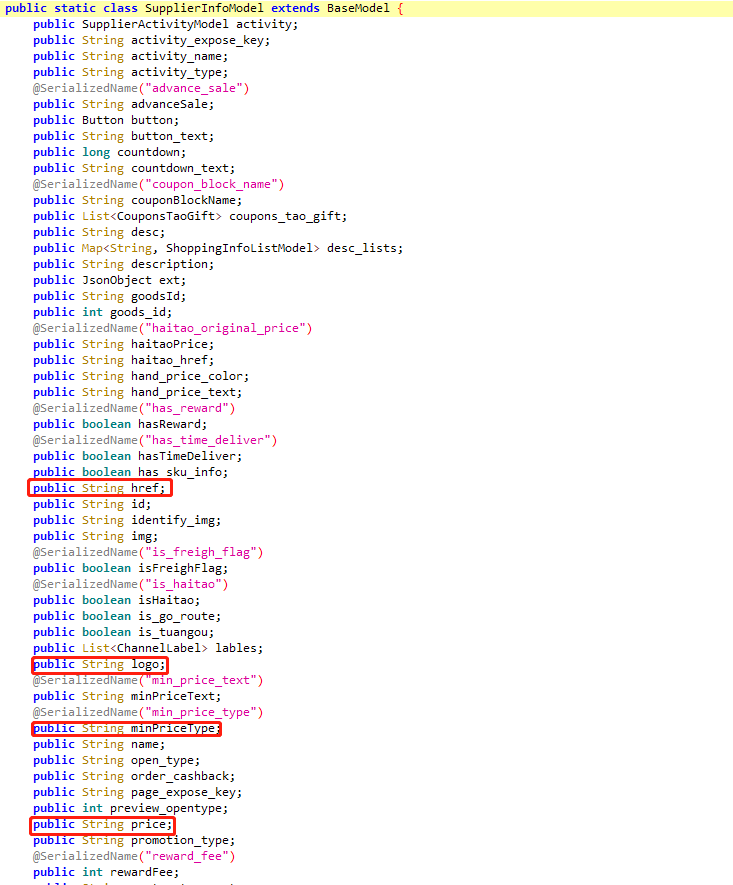
Task: Click the annotation @SerializedName("reward_fee")
Action: [x=134, y=856]
